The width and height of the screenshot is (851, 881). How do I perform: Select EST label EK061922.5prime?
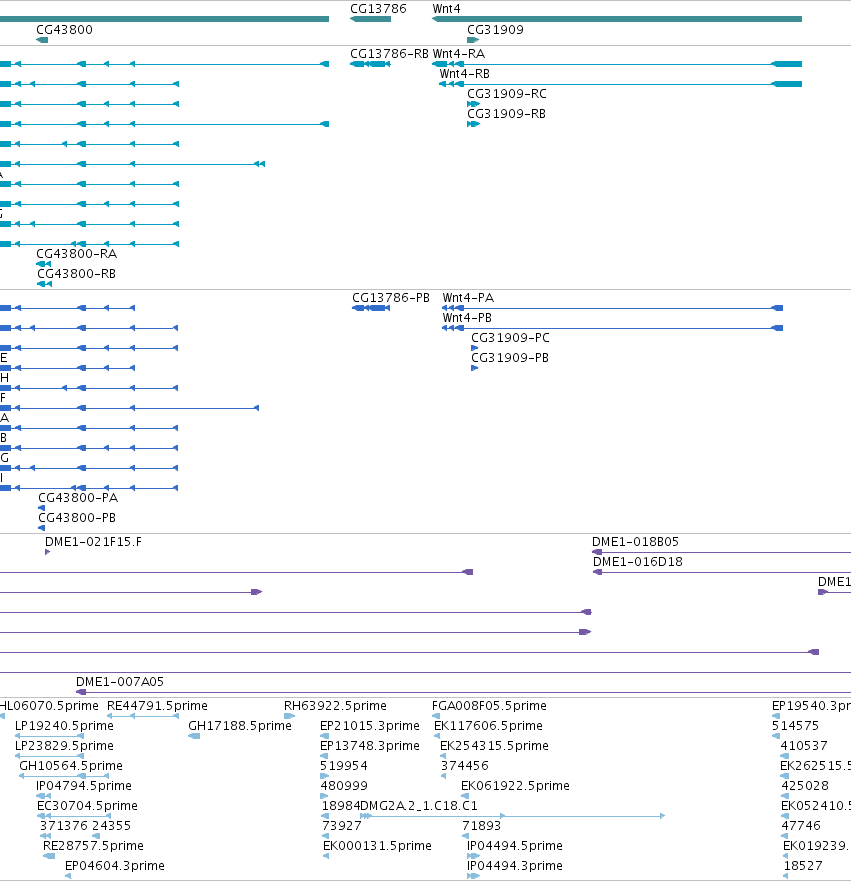[515, 786]
